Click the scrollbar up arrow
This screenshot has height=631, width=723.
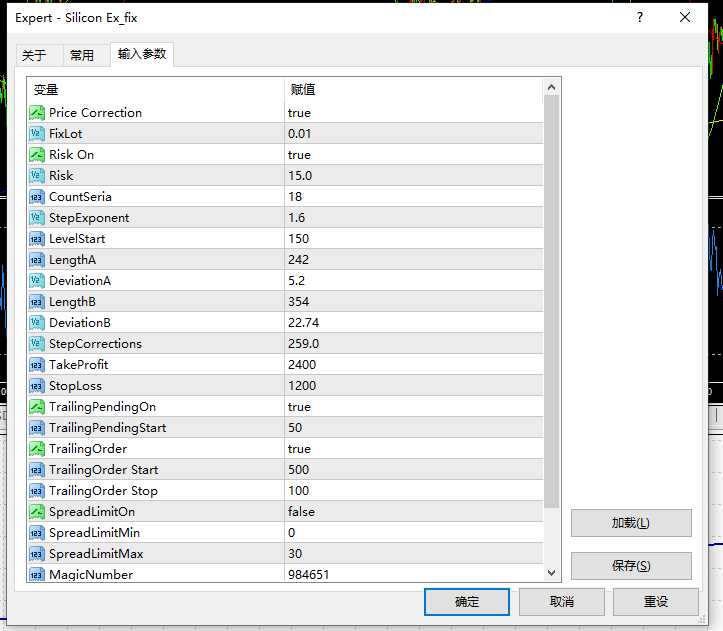point(551,88)
